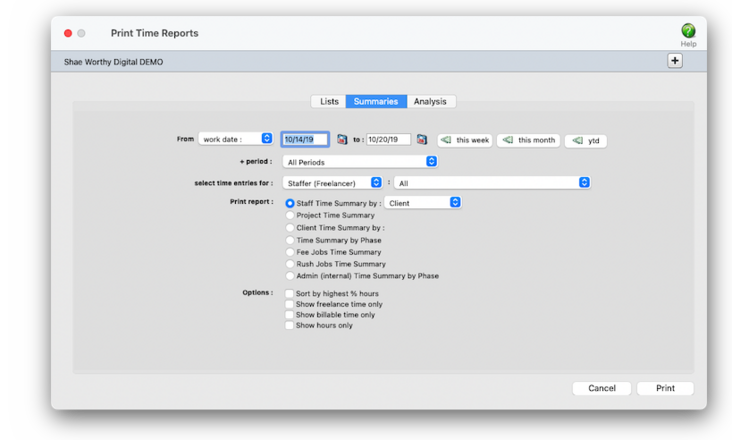Open the Staffer (Freelancer) dropdown
Image resolution: width=732 pixels, height=440 pixels.
point(332,183)
